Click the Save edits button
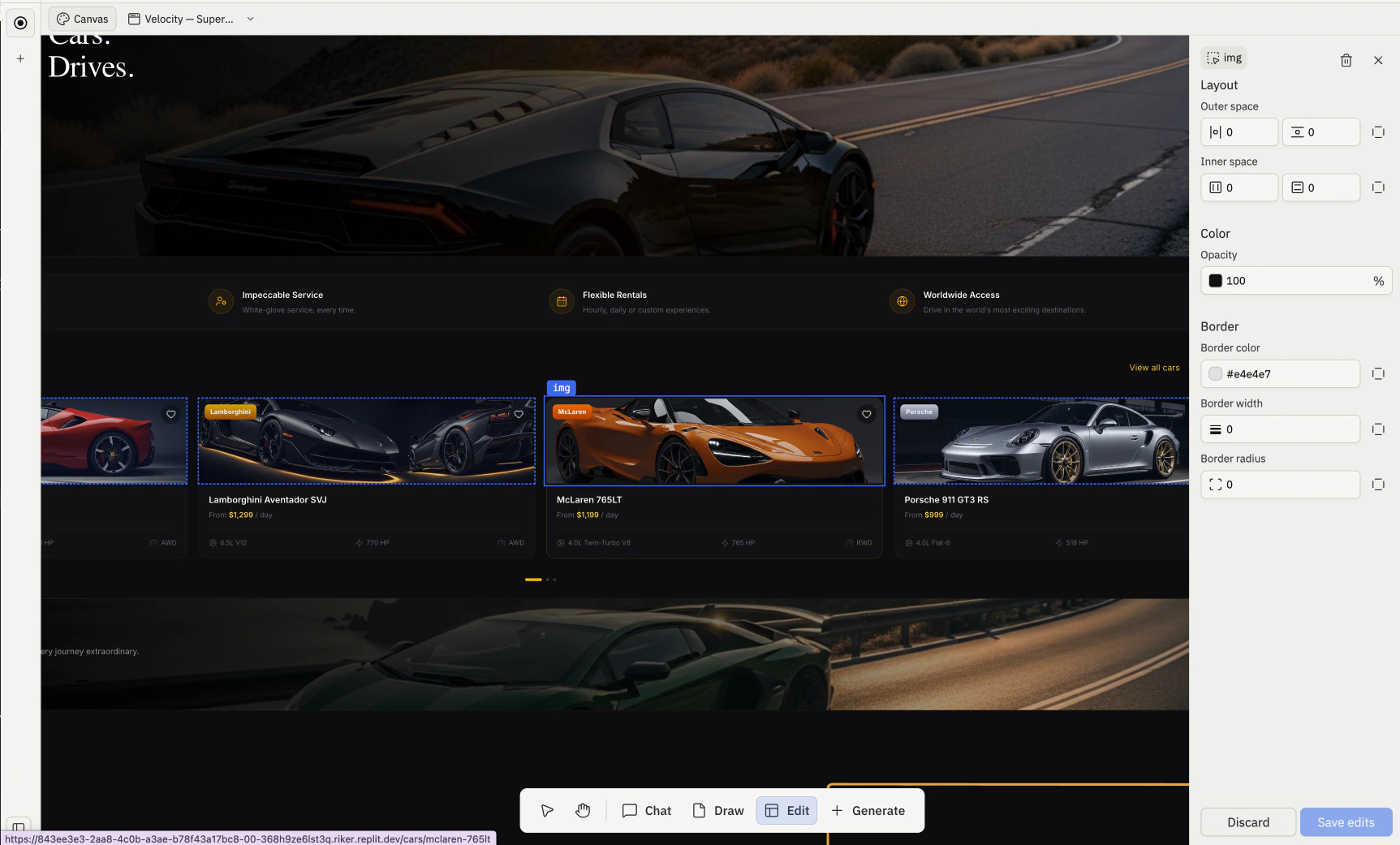1400x845 pixels. tap(1346, 822)
